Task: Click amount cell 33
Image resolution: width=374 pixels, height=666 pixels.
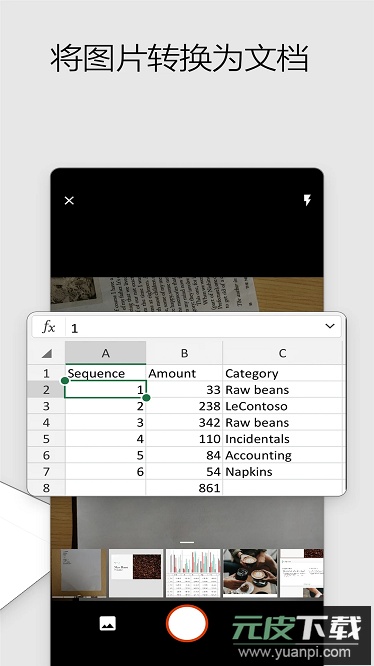Action: (x=184, y=389)
